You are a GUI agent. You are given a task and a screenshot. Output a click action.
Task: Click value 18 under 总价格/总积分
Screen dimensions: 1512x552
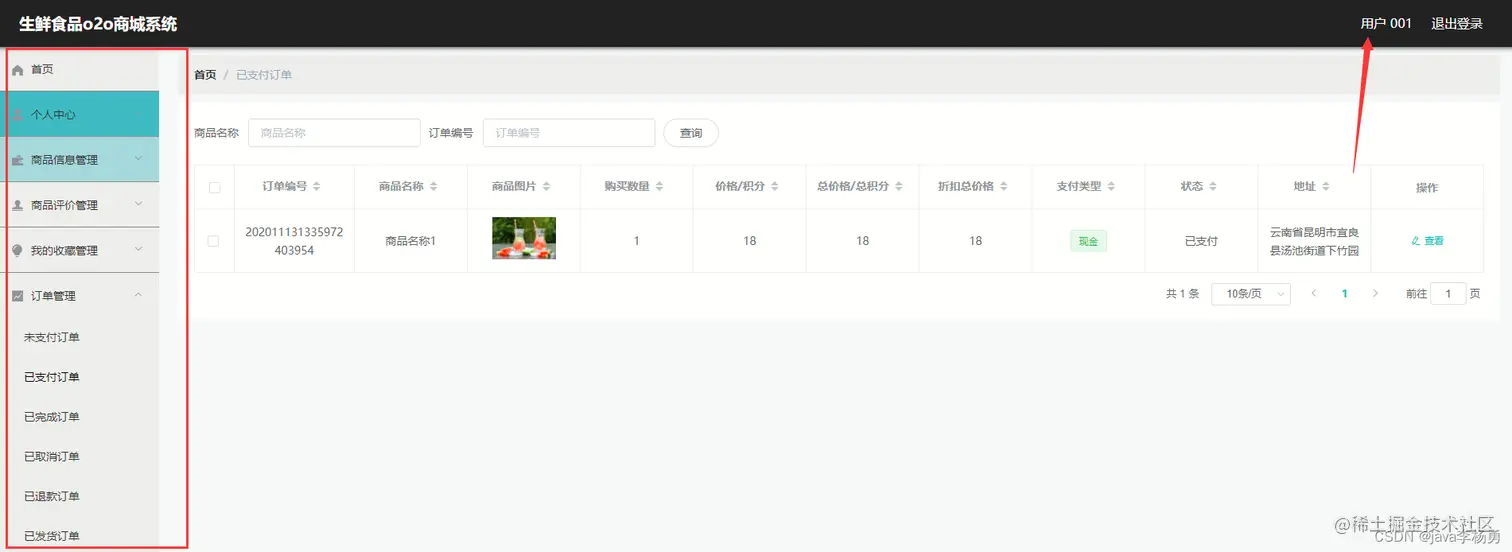[863, 241]
